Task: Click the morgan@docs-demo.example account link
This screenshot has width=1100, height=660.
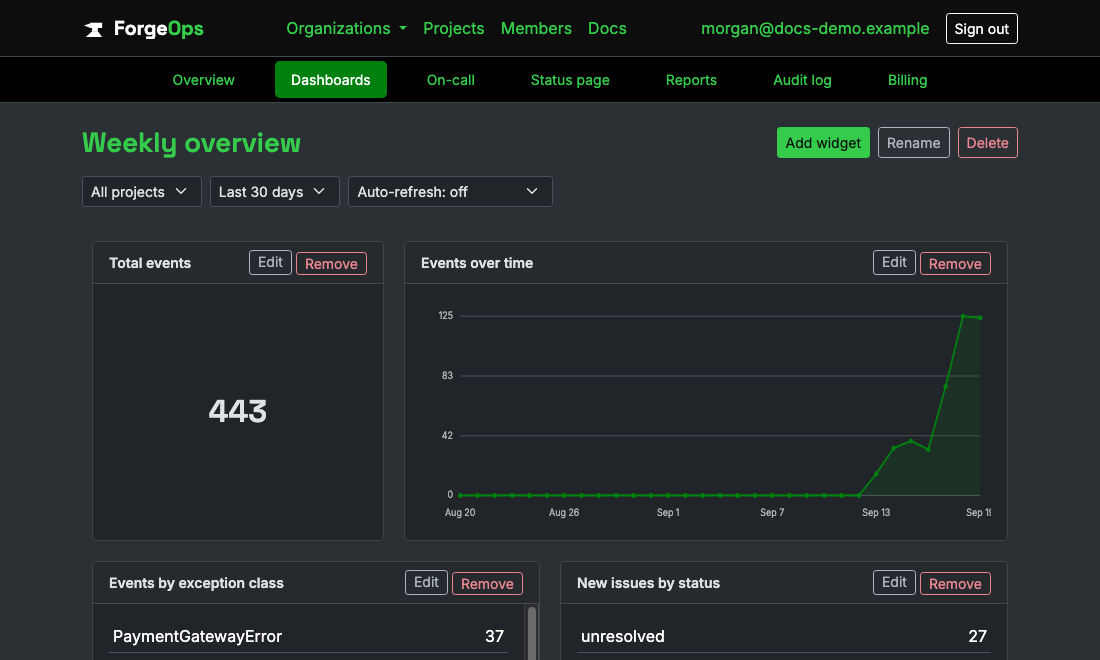Action: click(x=814, y=29)
